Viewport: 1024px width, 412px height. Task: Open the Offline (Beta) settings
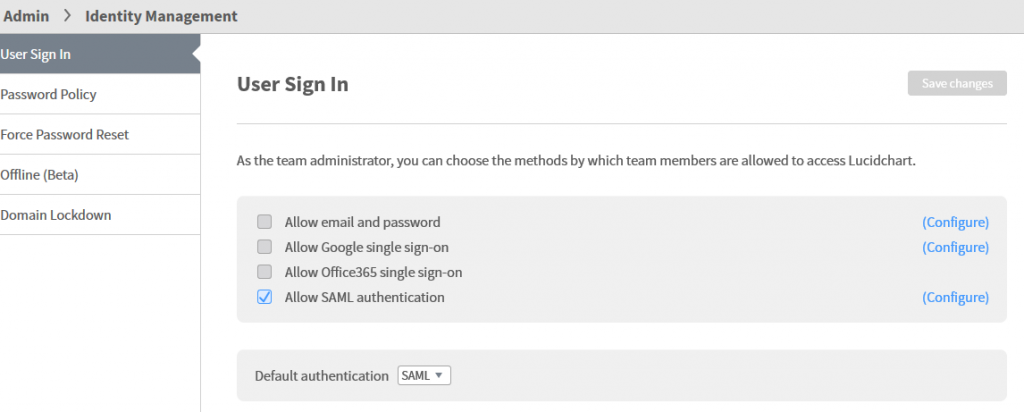coord(100,175)
